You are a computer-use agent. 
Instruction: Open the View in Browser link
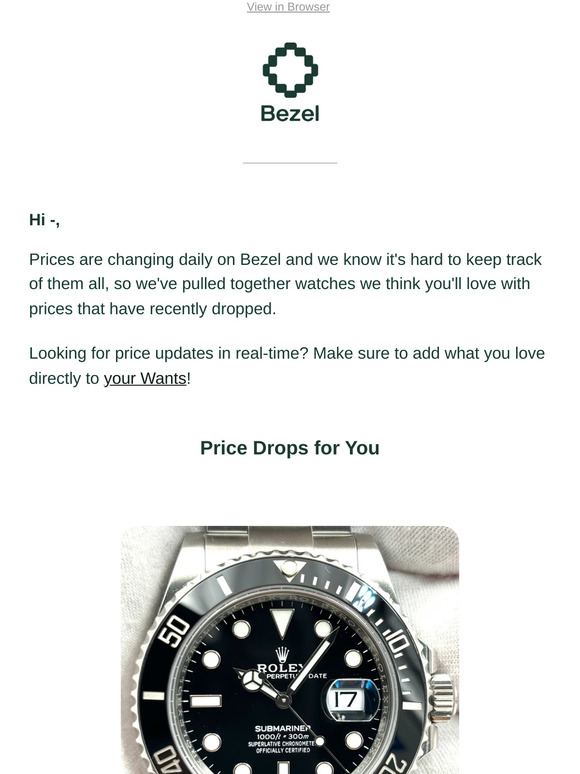coord(288,7)
